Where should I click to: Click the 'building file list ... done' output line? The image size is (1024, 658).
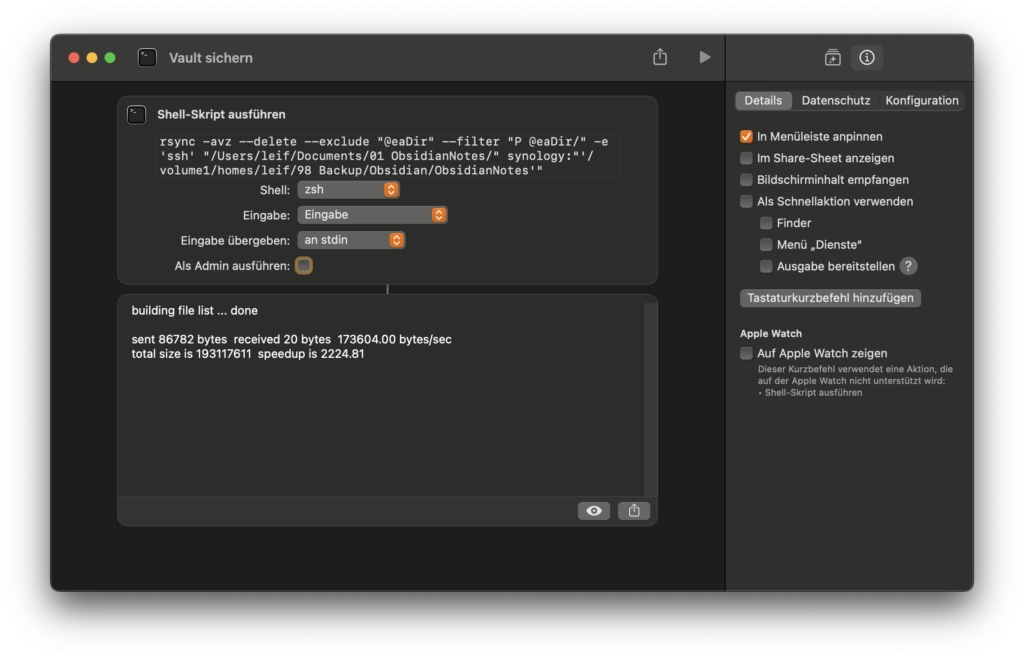coord(195,311)
